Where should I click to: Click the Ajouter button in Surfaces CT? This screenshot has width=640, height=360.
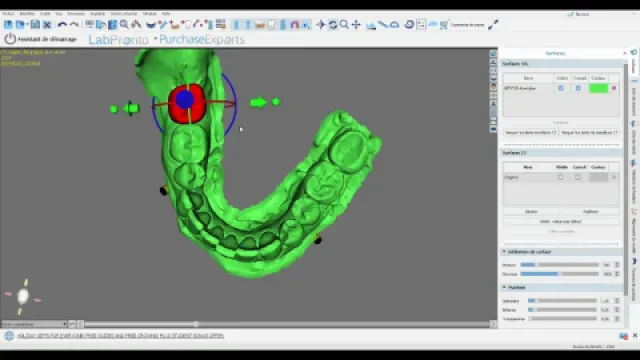531,211
